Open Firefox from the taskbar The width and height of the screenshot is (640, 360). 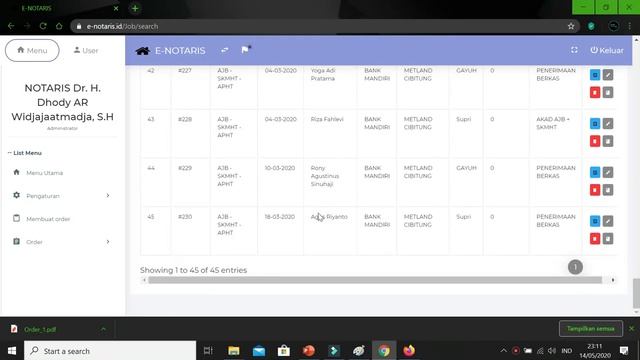pos(409,351)
